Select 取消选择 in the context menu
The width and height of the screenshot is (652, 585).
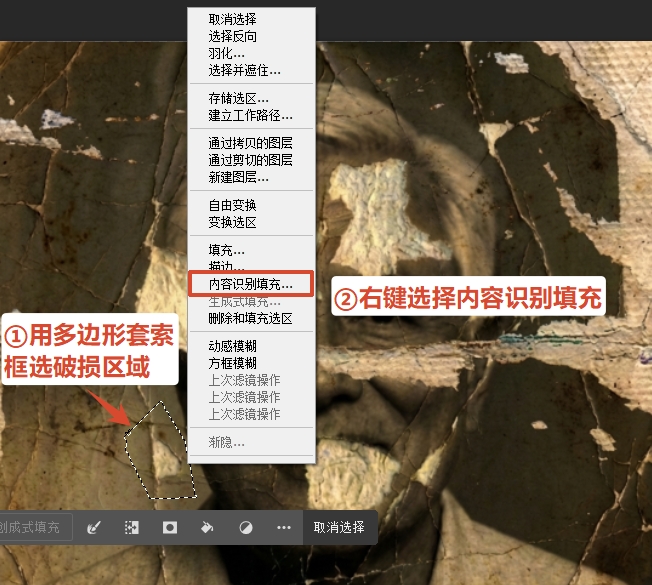point(232,19)
